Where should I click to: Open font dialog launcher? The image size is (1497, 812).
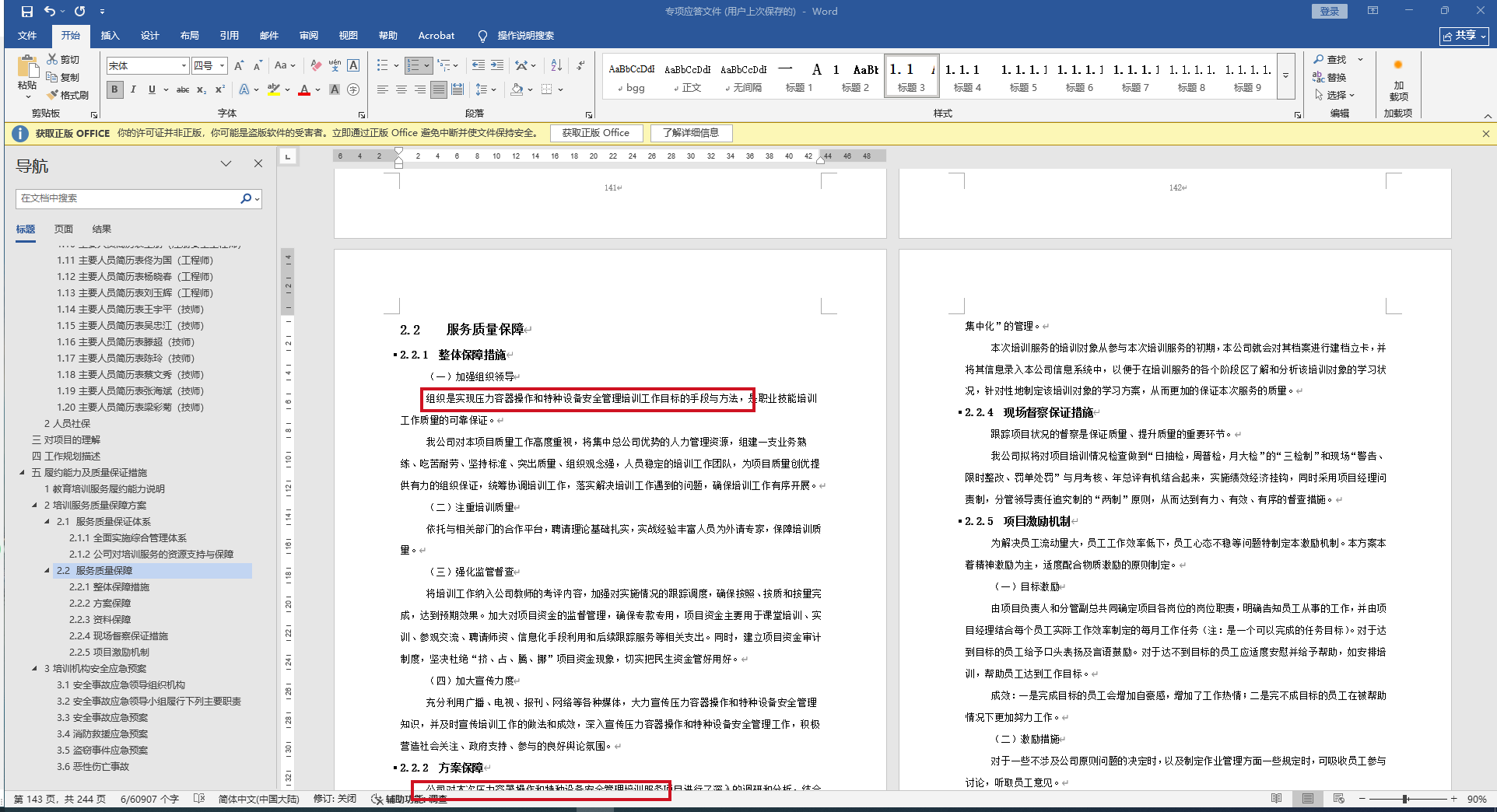(x=362, y=114)
